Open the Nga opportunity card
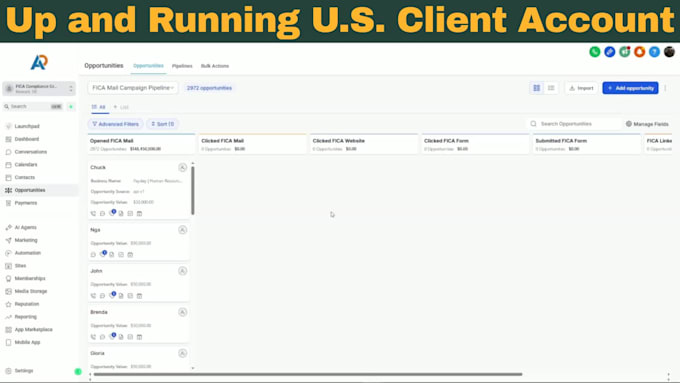680x383 pixels. (x=138, y=242)
